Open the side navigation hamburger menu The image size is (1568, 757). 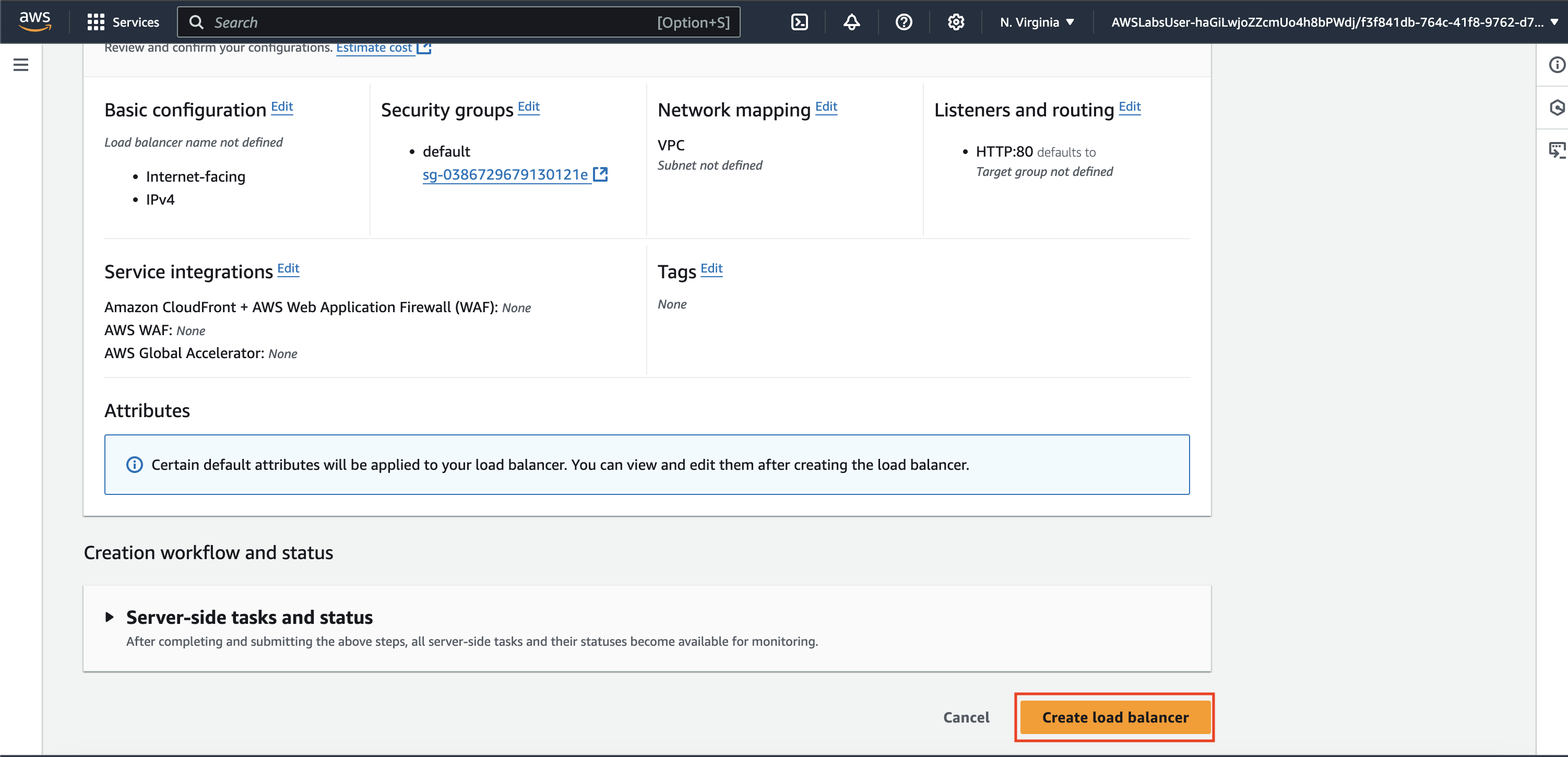coord(21,65)
